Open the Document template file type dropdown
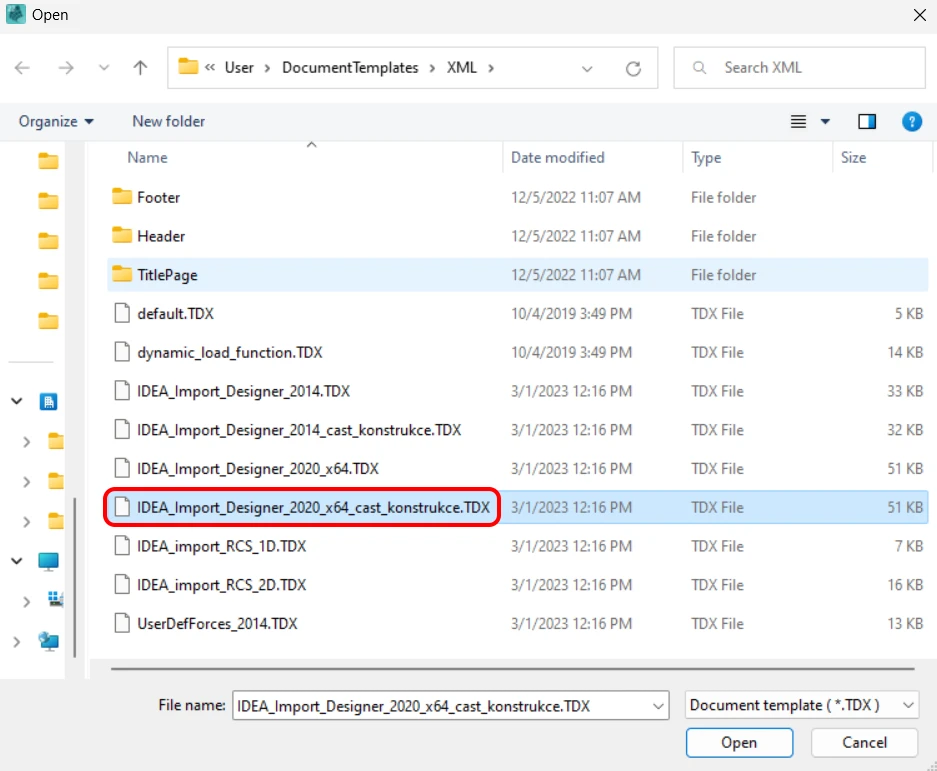Image resolution: width=937 pixels, height=771 pixels. tap(801, 705)
